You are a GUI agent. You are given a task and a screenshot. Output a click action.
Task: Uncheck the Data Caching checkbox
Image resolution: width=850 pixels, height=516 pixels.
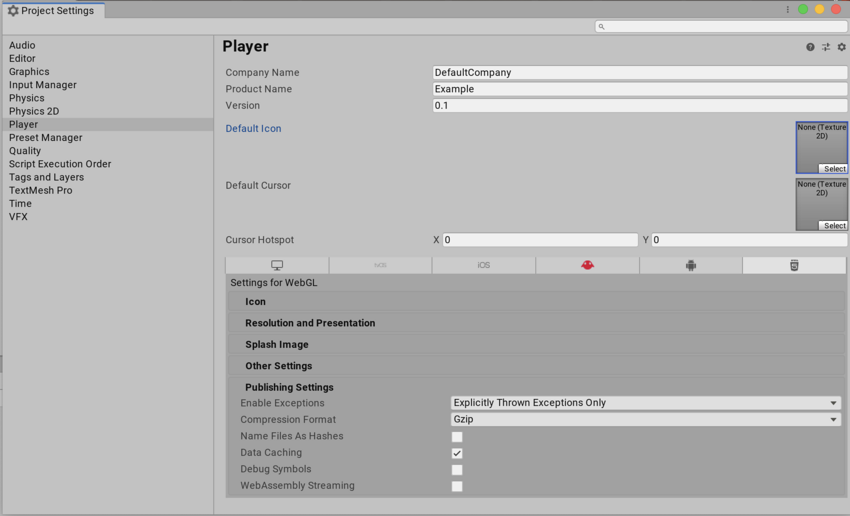[x=457, y=453]
